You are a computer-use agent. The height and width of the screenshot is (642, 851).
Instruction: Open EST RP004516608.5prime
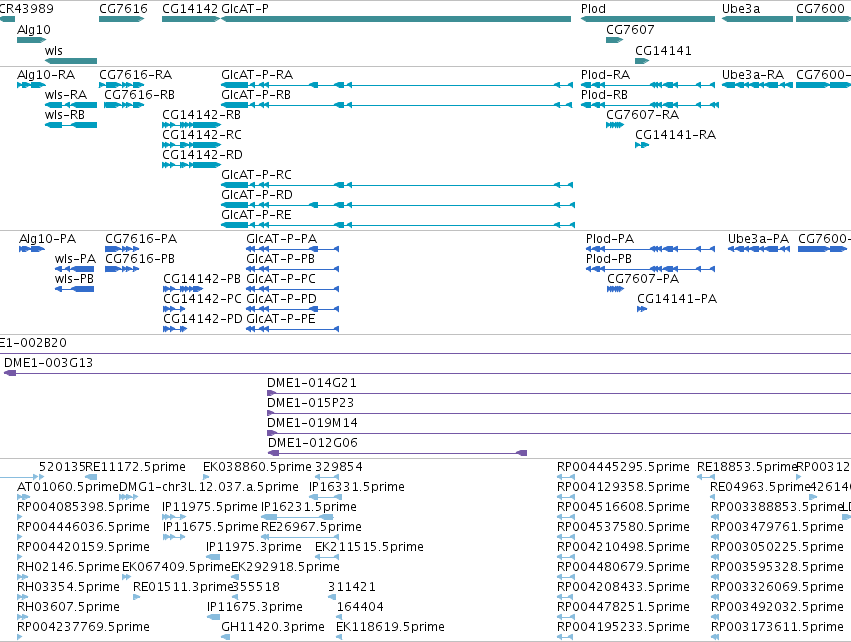click(623, 507)
